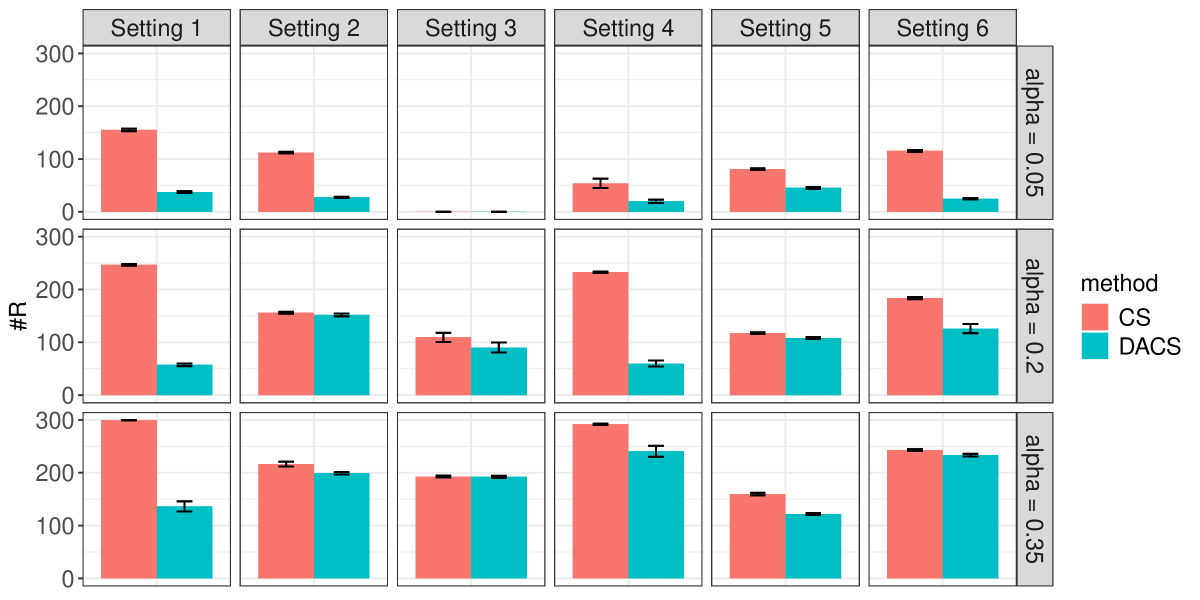Click the CS bar in Setting 1, alpha 0.35

129,499
